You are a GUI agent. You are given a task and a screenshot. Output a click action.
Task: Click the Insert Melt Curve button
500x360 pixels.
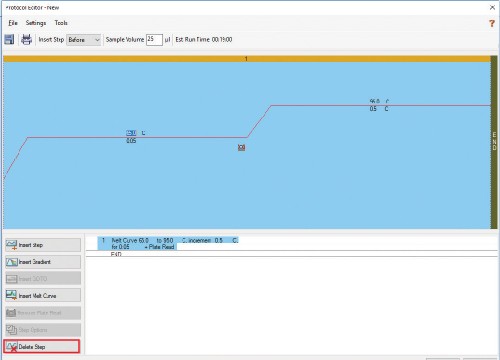(x=43, y=296)
